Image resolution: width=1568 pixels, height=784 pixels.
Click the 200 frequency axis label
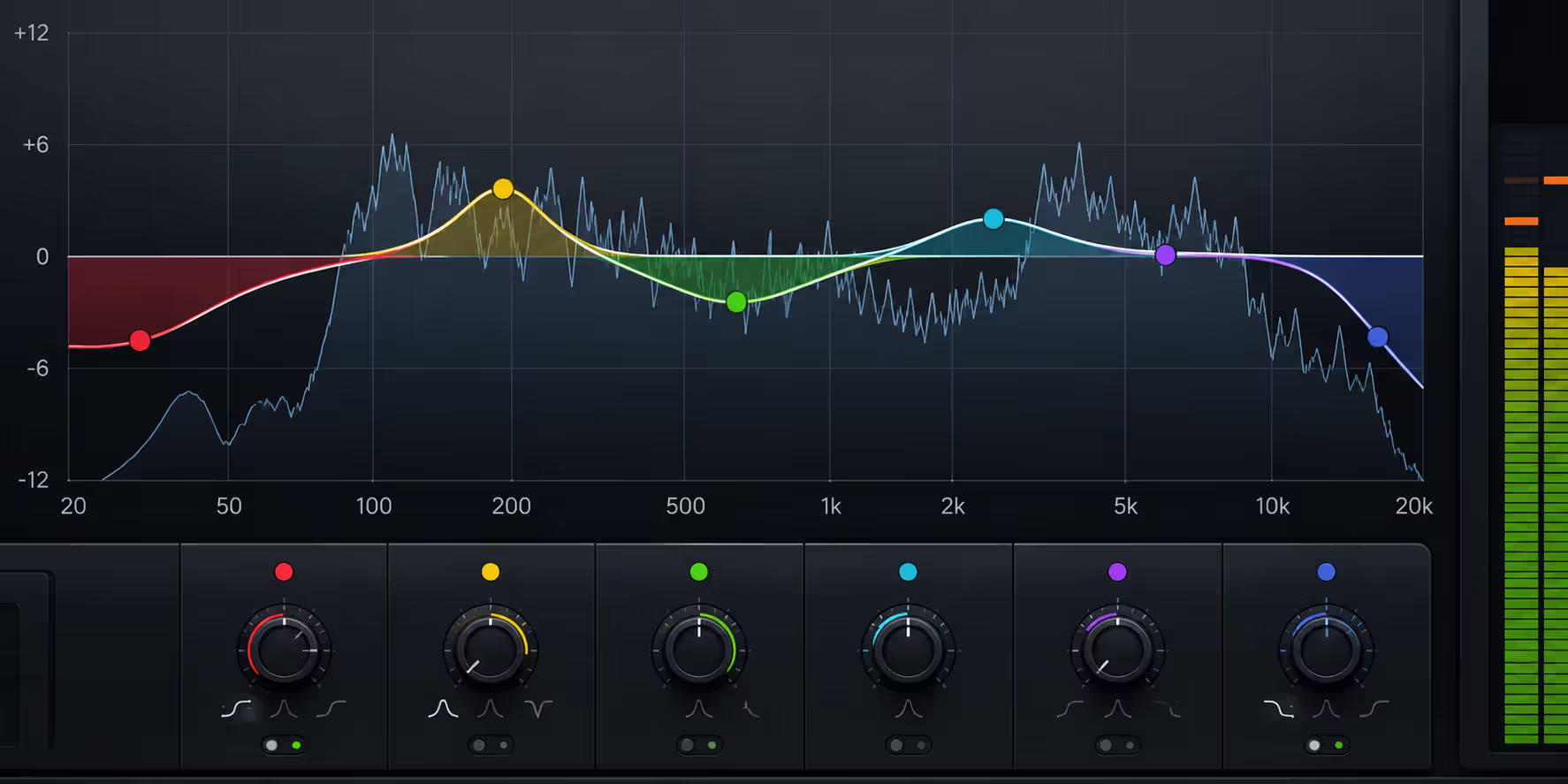512,506
